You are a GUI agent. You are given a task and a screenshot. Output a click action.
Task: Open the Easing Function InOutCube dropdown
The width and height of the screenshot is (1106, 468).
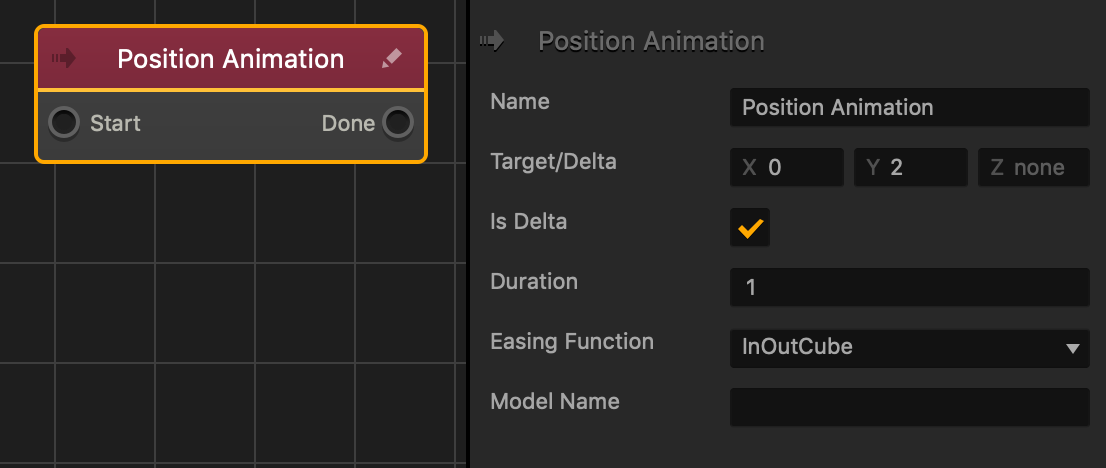[909, 348]
